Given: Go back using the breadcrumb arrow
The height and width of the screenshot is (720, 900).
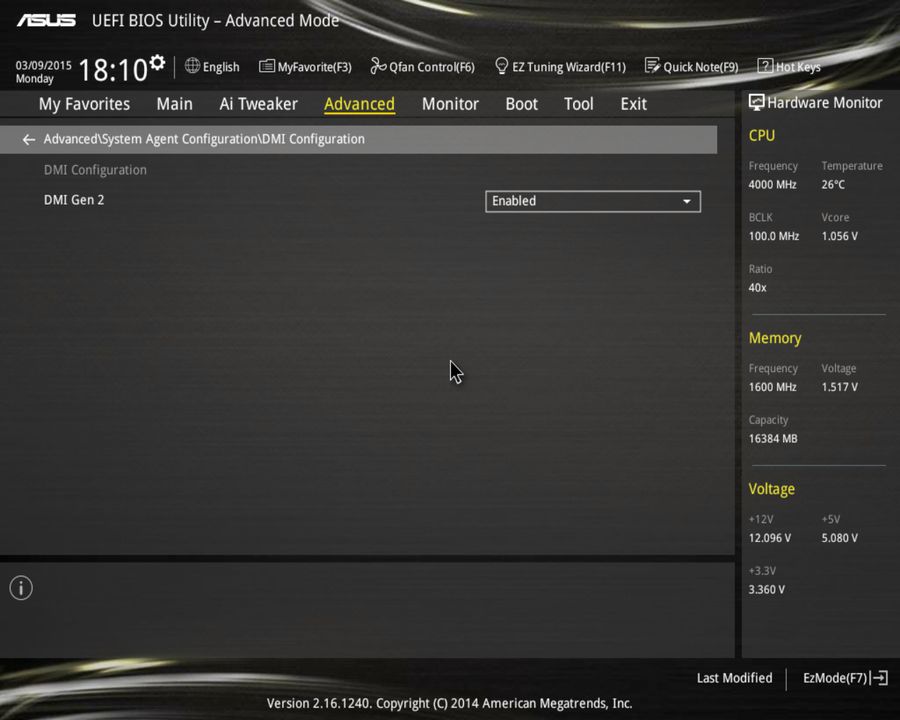Looking at the screenshot, I should [28, 139].
